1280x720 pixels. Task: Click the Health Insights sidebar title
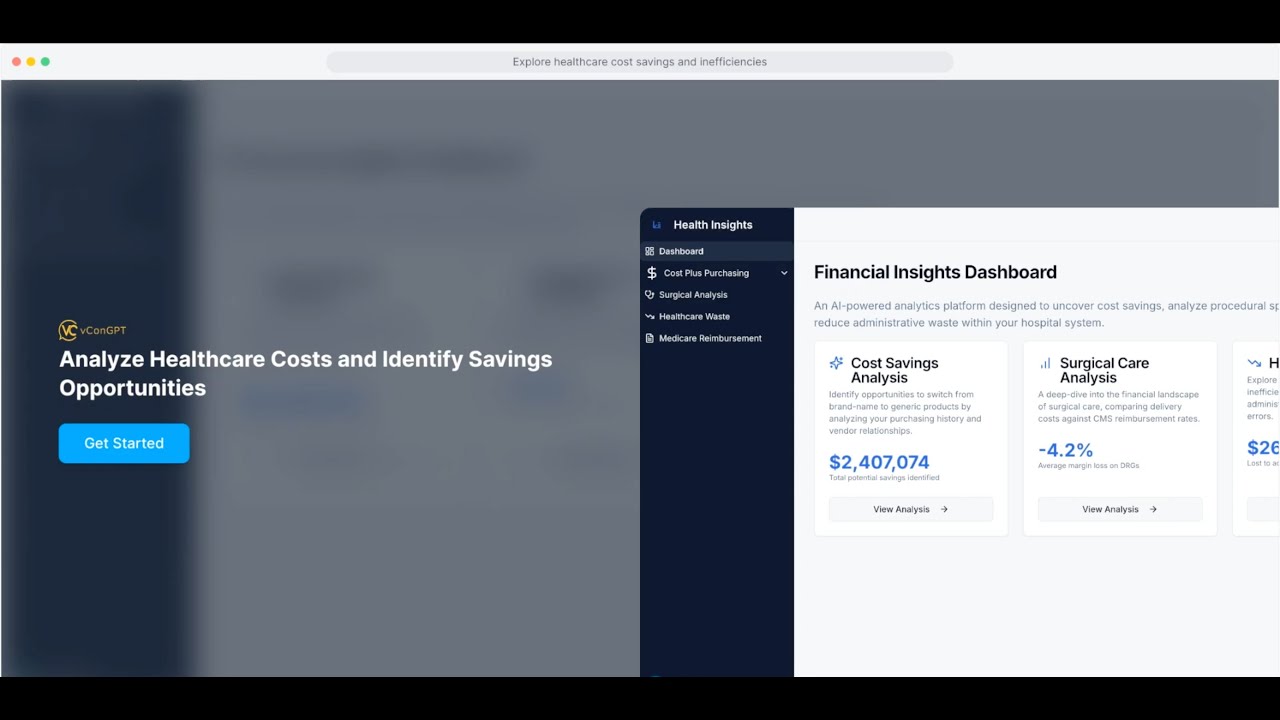click(x=713, y=225)
